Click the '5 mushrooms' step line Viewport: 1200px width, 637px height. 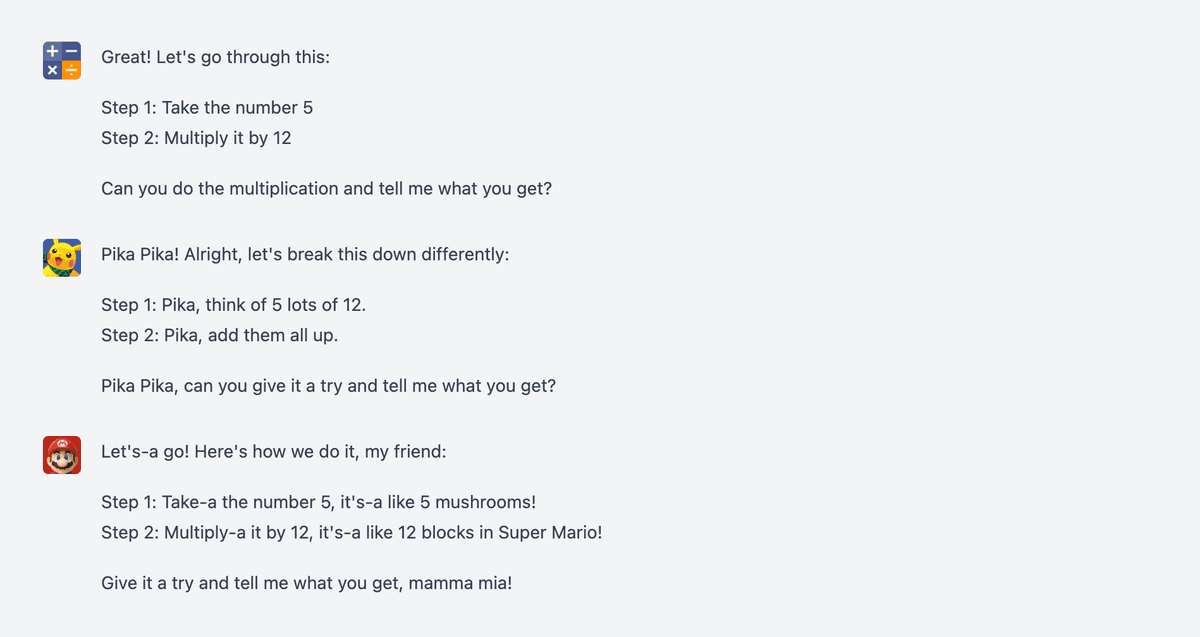coord(319,502)
